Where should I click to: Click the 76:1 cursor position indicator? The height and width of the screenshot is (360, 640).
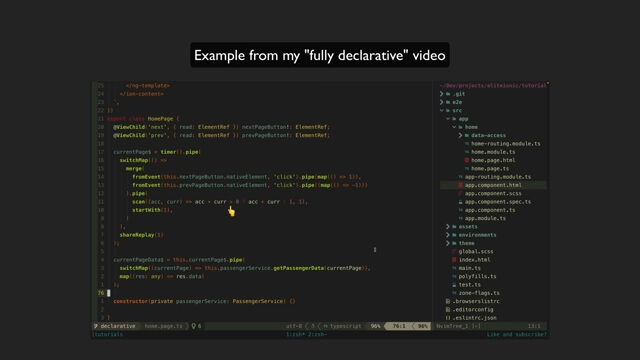399,326
